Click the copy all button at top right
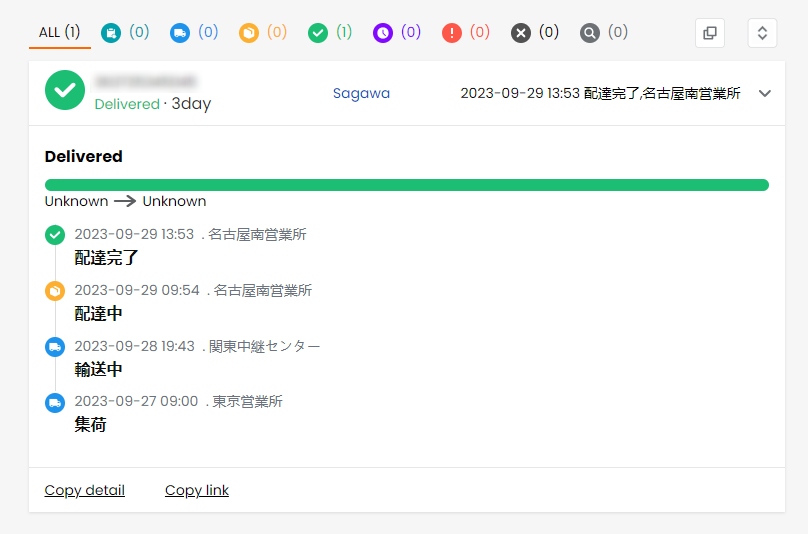The height and width of the screenshot is (534, 808). click(710, 33)
